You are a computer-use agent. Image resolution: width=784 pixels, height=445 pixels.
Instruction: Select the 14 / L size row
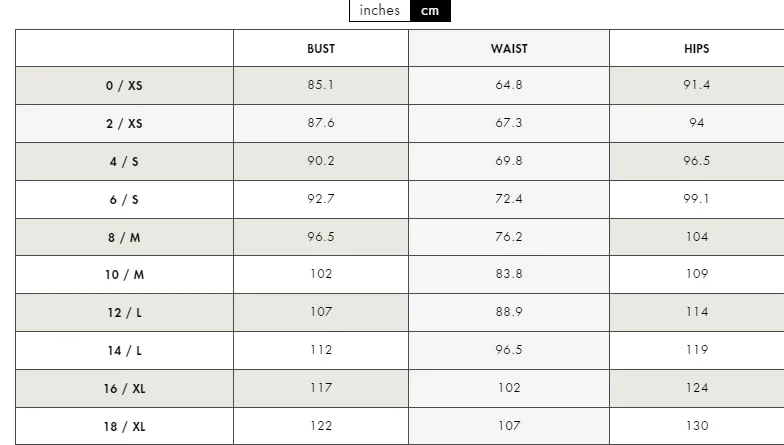pos(124,351)
